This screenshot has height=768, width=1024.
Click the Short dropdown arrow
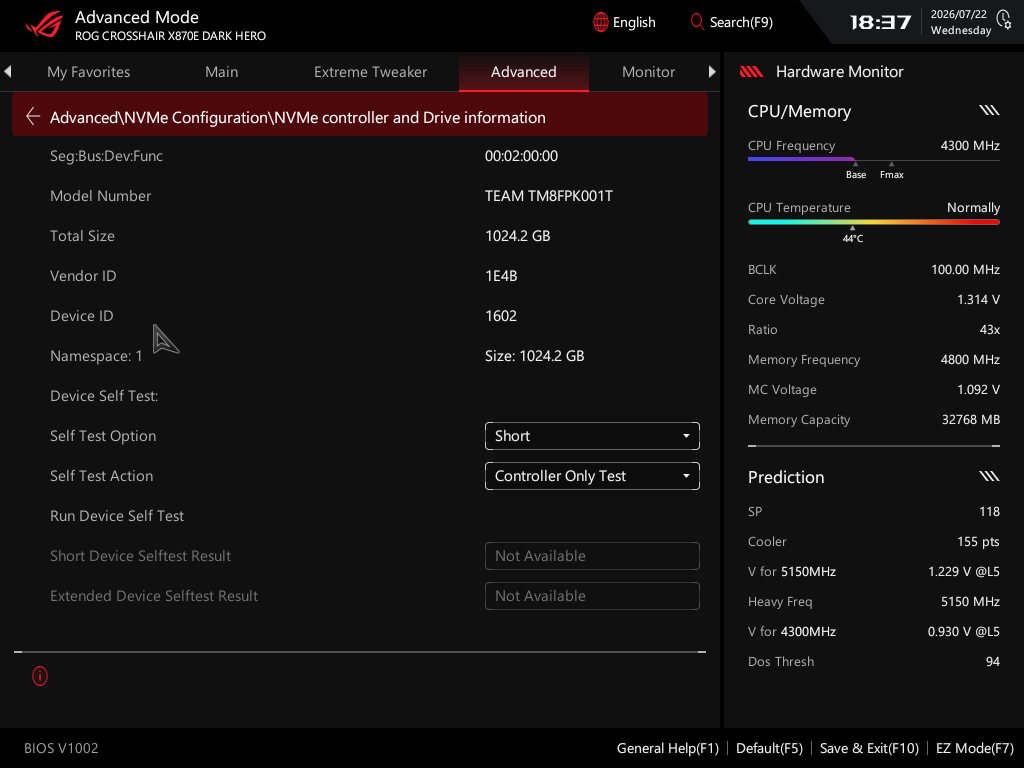tap(686, 436)
